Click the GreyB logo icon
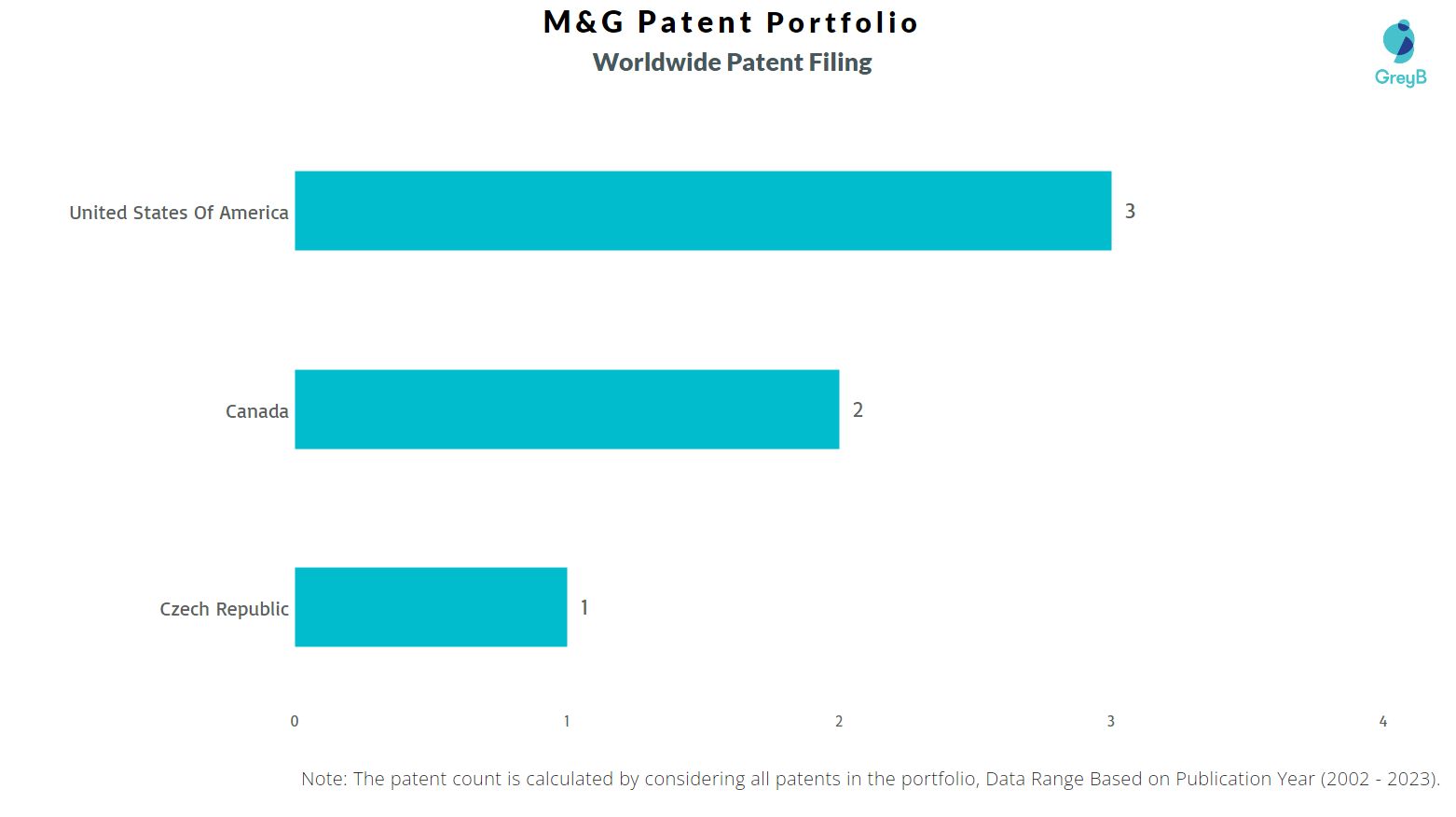The height and width of the screenshot is (817, 1456). pyautogui.click(x=1398, y=40)
